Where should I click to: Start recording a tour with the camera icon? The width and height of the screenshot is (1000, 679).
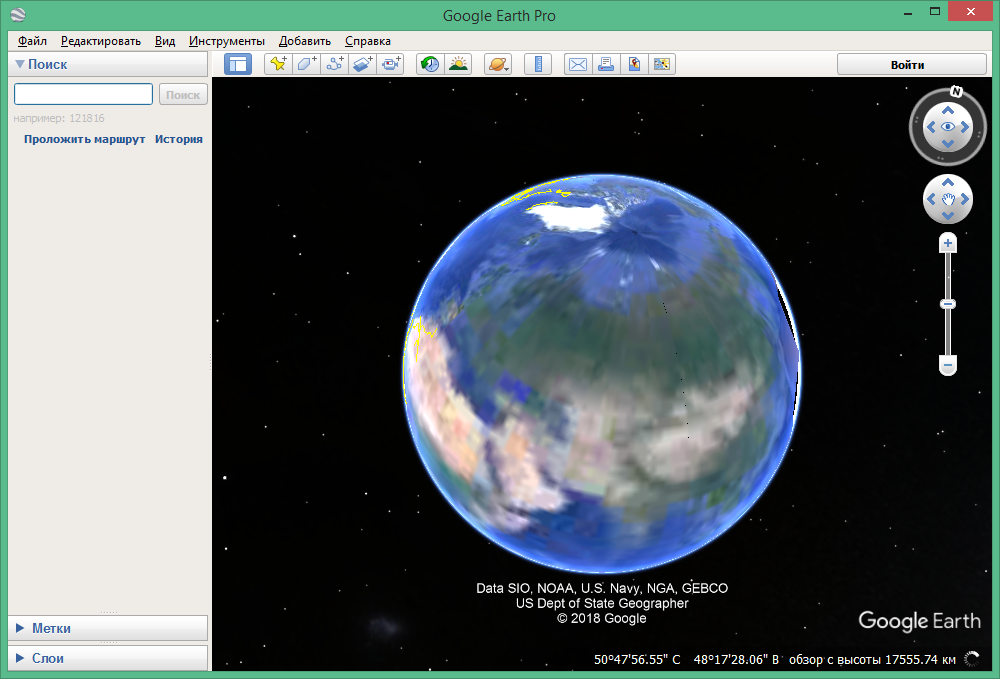pos(390,63)
